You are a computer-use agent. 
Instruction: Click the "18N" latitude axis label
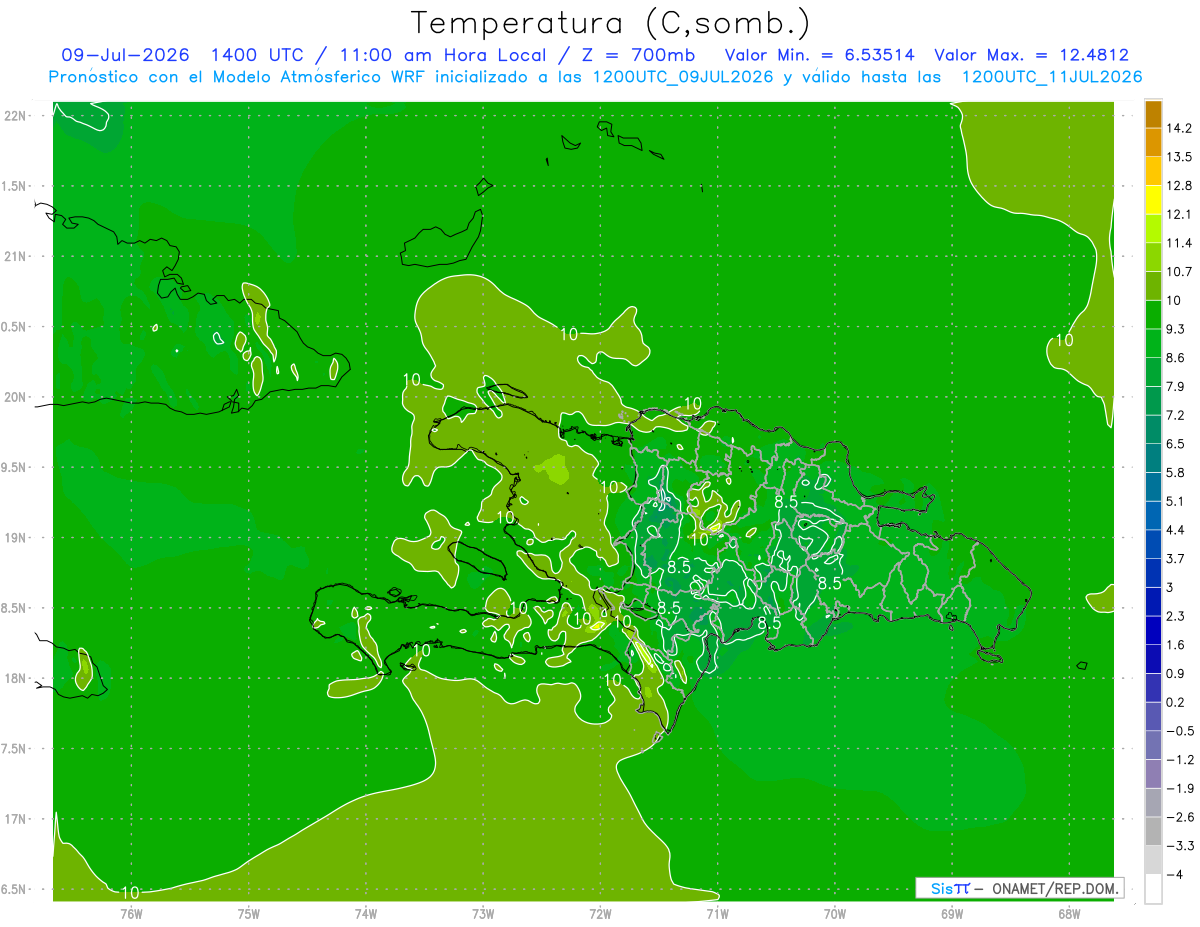(14, 679)
